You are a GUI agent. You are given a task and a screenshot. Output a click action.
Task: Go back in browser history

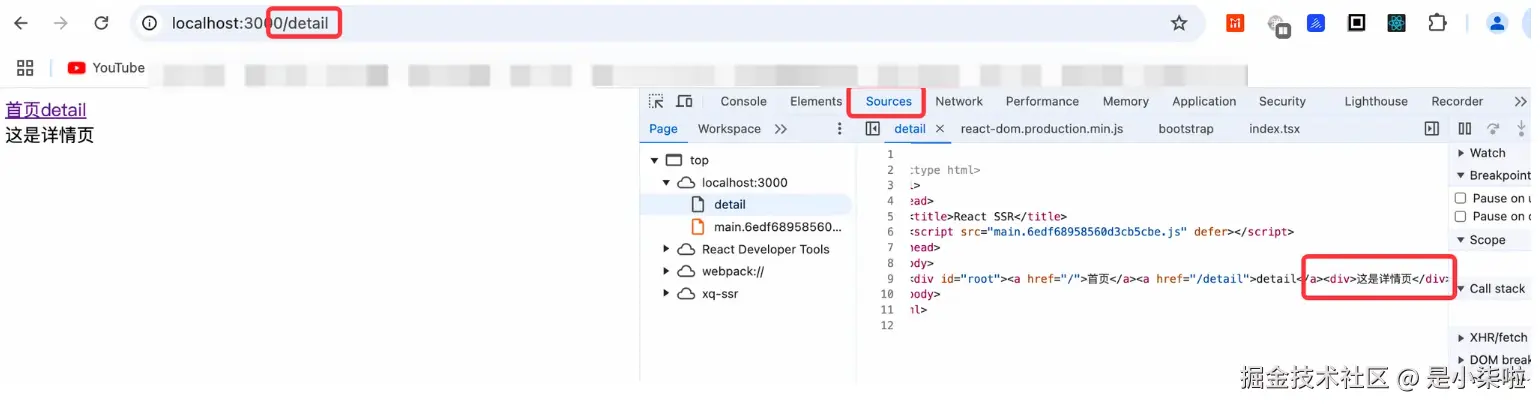[21, 23]
